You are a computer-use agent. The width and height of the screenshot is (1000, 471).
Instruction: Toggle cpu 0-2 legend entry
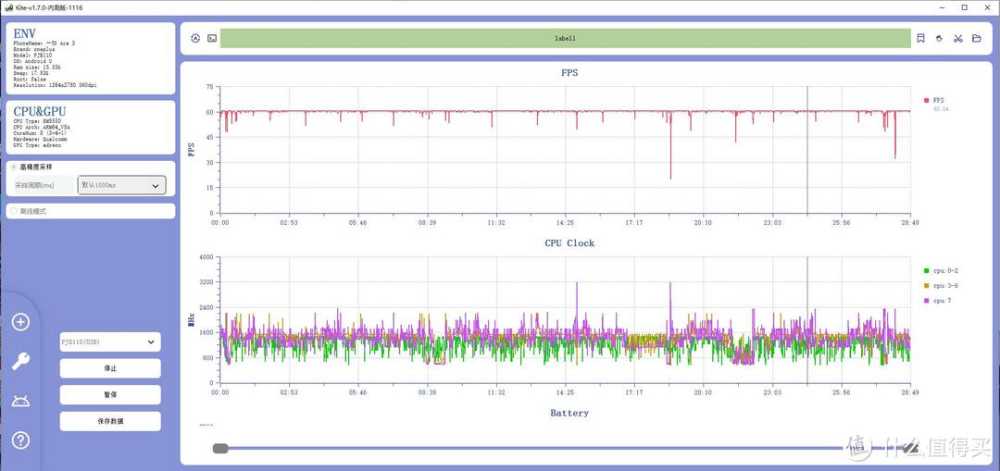(x=940, y=271)
